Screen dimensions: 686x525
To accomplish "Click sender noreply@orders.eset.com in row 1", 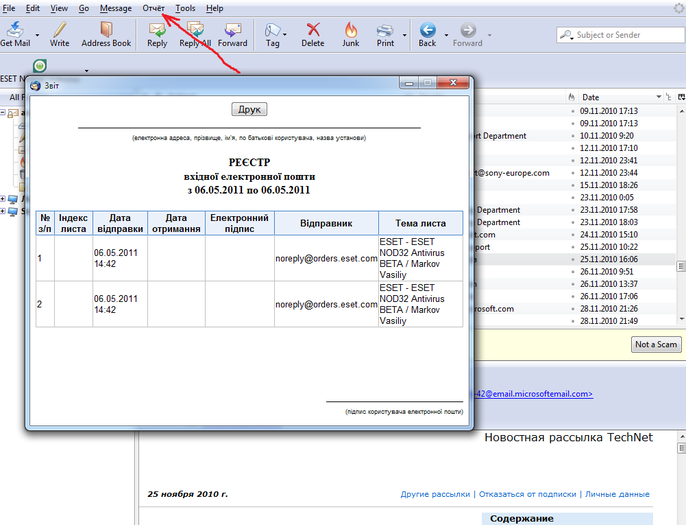I will click(x=326, y=259).
